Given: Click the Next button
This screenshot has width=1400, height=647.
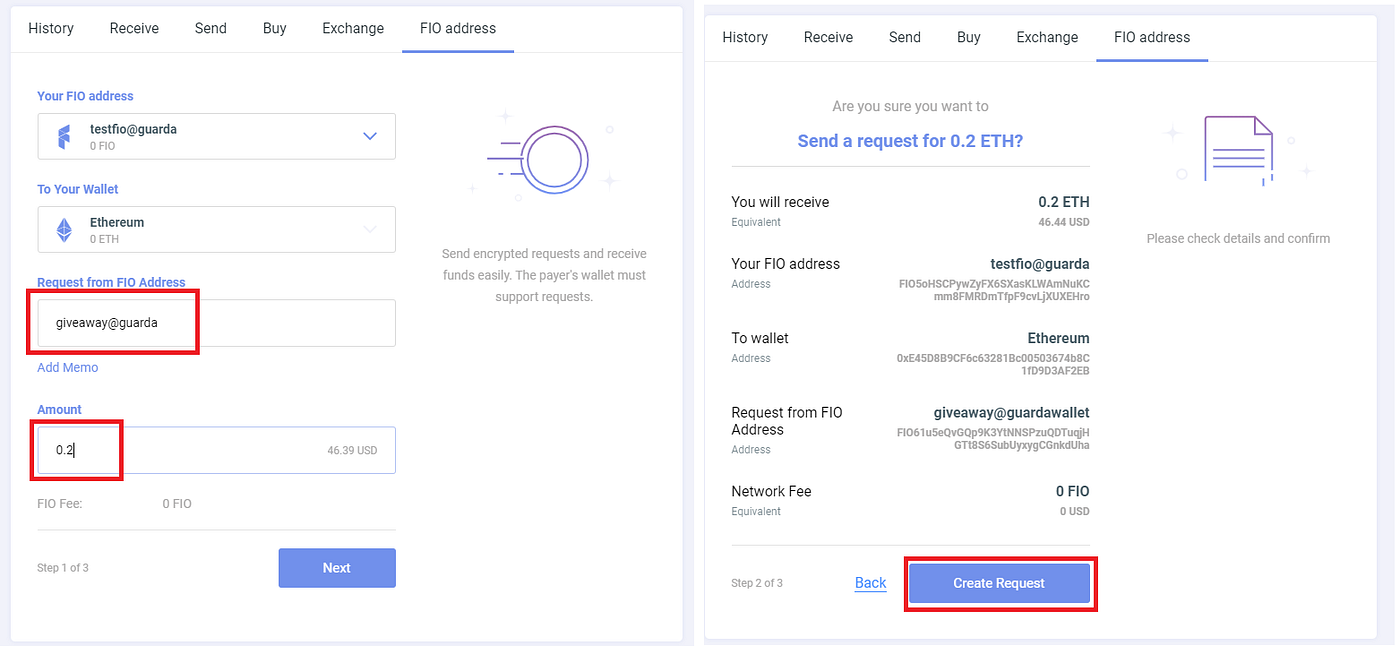Looking at the screenshot, I should pyautogui.click(x=337, y=568).
